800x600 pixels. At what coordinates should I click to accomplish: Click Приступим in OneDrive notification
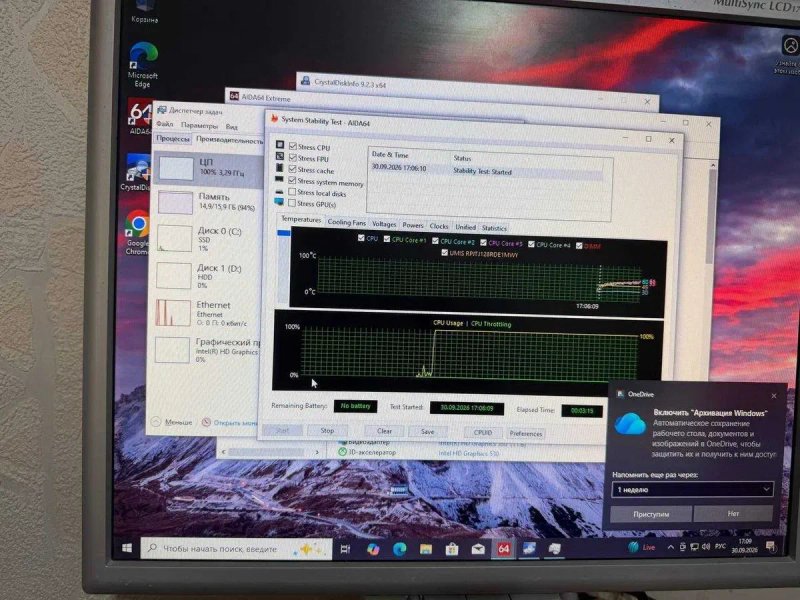651,514
